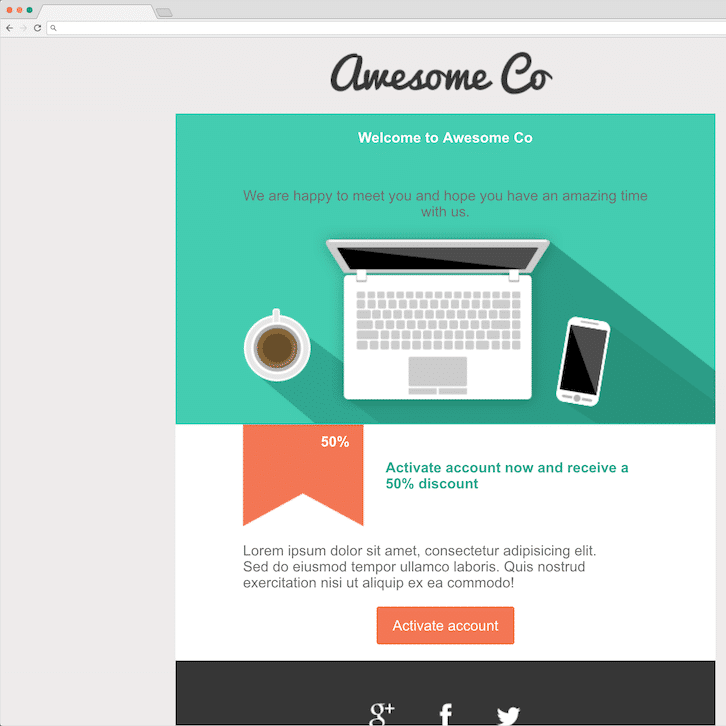Click the red close window dot
Viewport: 726px width, 726px height.
point(9,10)
